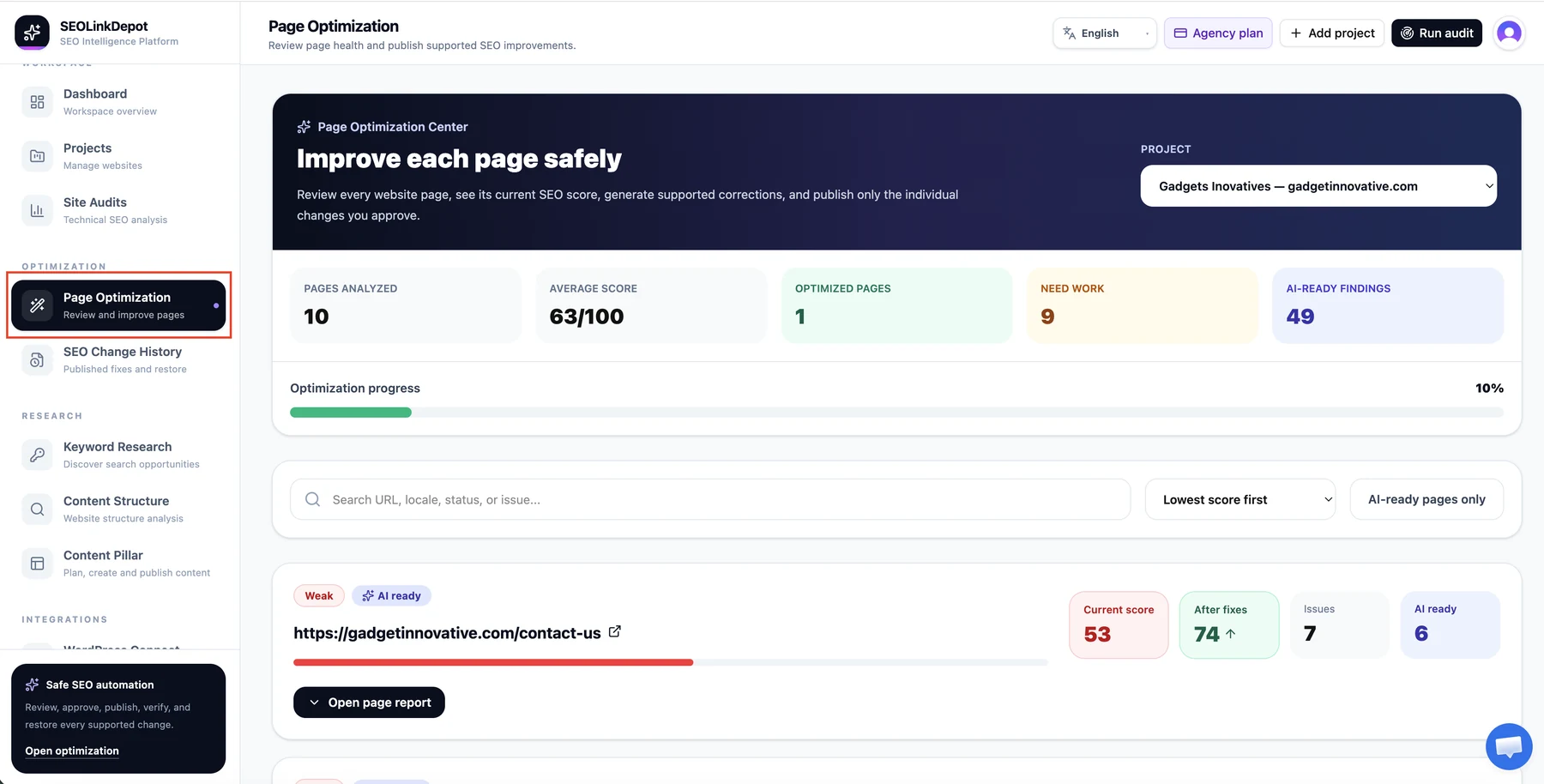Click the SEO Change History icon
The height and width of the screenshot is (784, 1544).
pyautogui.click(x=37, y=359)
